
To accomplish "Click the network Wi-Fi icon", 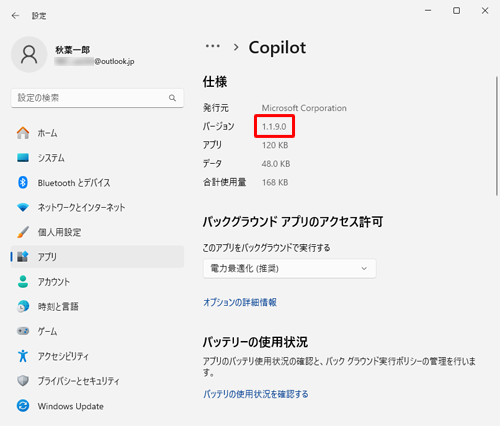I will (x=23, y=207).
